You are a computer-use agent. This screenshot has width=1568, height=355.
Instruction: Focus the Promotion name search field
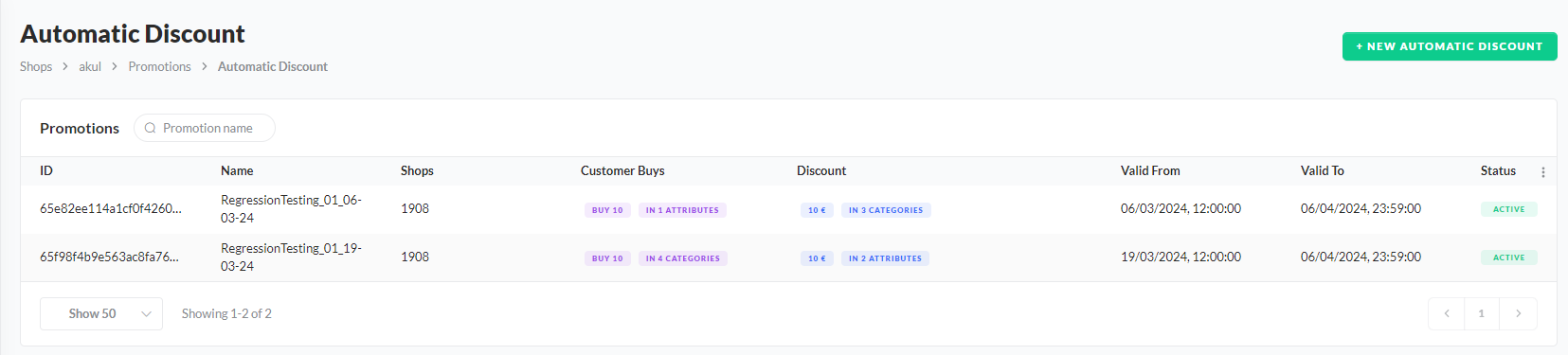point(205,128)
